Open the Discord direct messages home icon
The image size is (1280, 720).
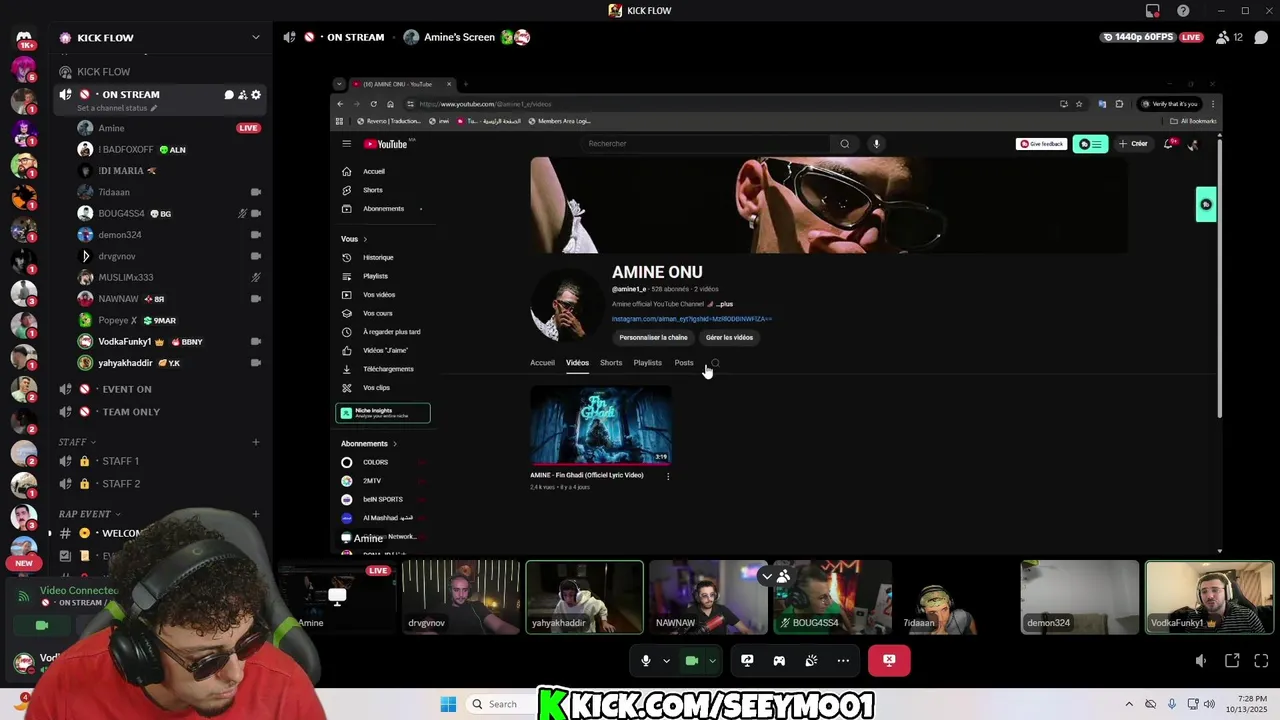24,38
